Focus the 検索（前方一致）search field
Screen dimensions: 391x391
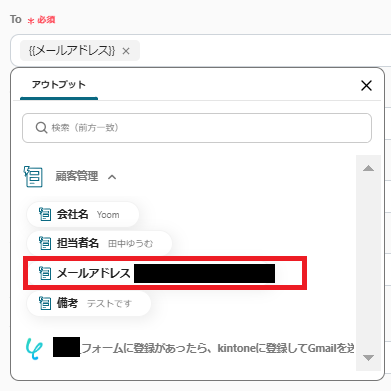pos(197,128)
